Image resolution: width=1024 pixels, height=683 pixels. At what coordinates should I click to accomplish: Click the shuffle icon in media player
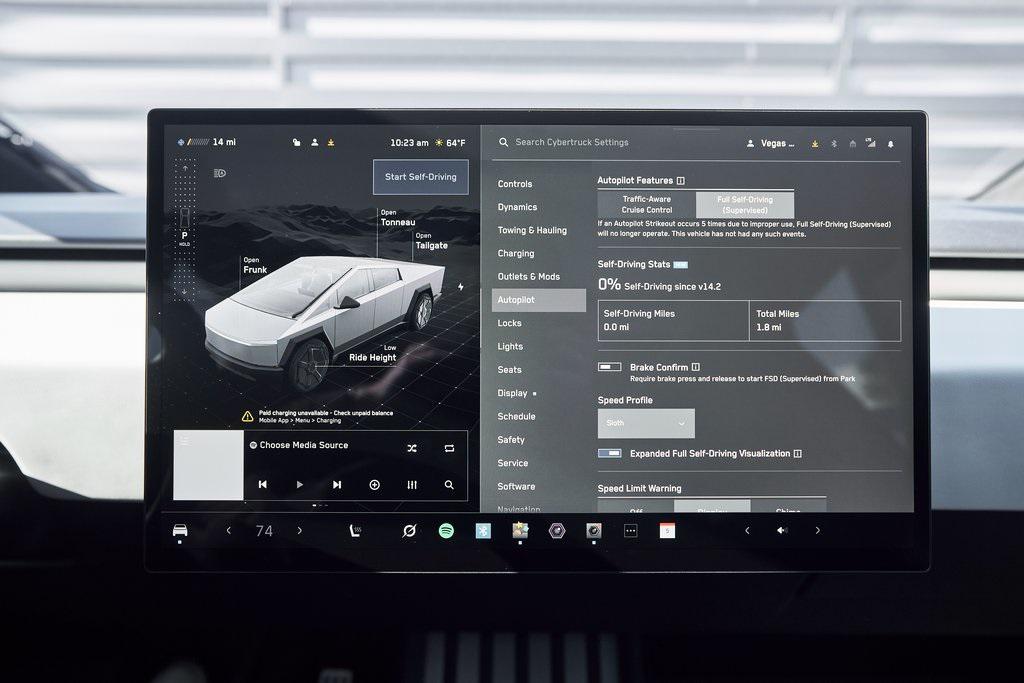coord(412,449)
